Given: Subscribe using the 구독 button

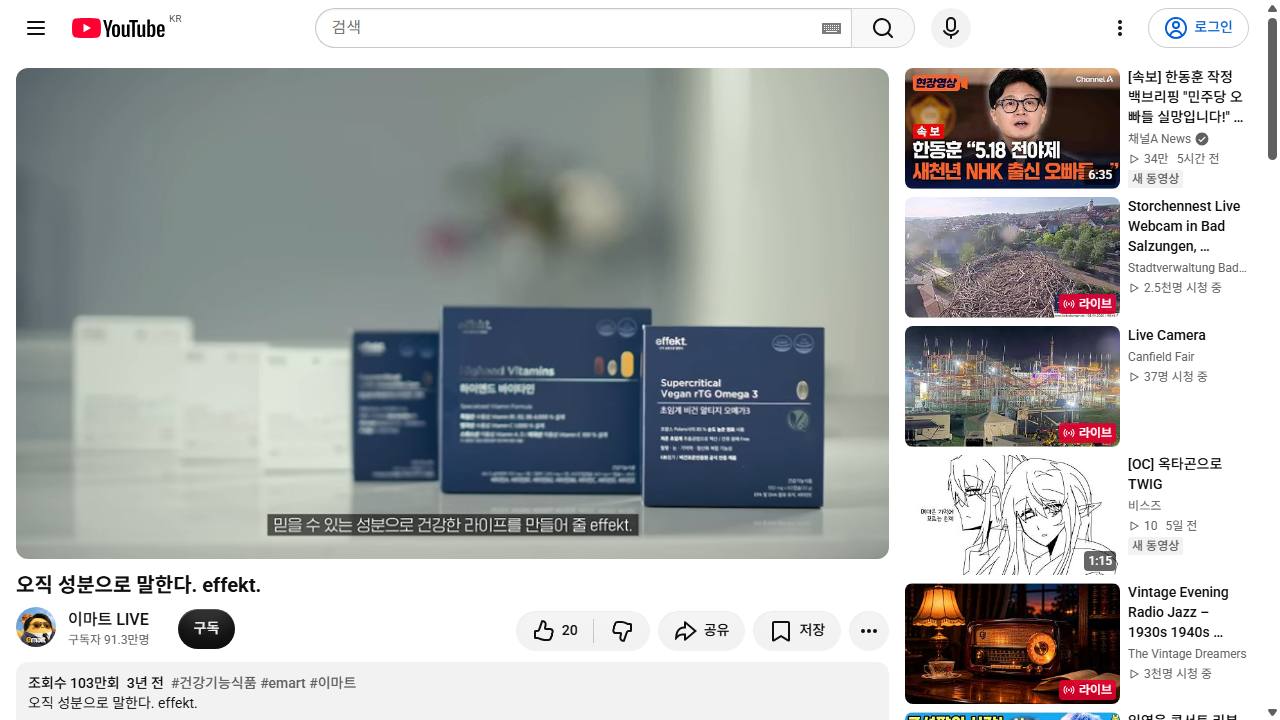Looking at the screenshot, I should [206, 628].
